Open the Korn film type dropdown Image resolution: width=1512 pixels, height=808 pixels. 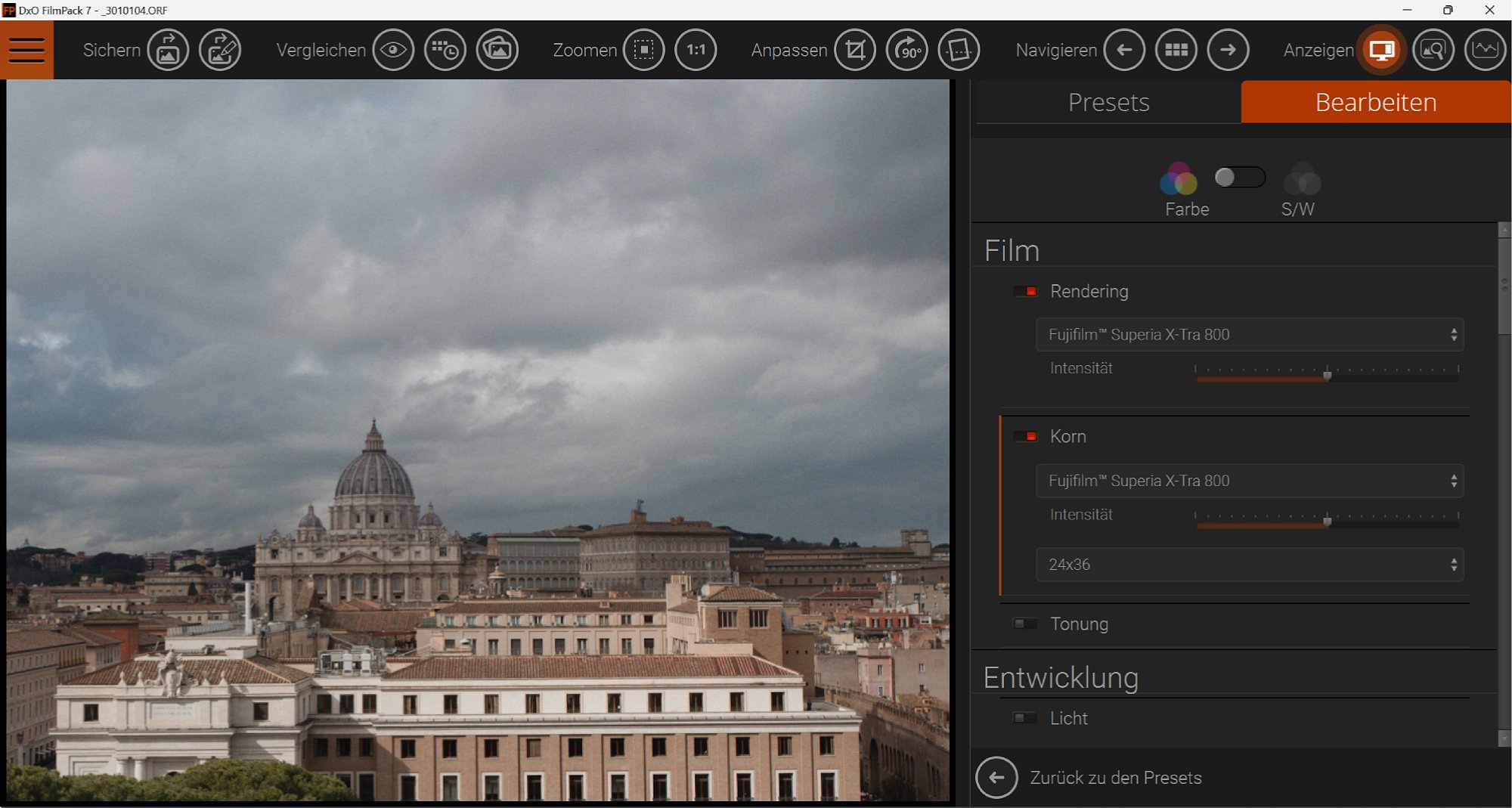(x=1249, y=481)
